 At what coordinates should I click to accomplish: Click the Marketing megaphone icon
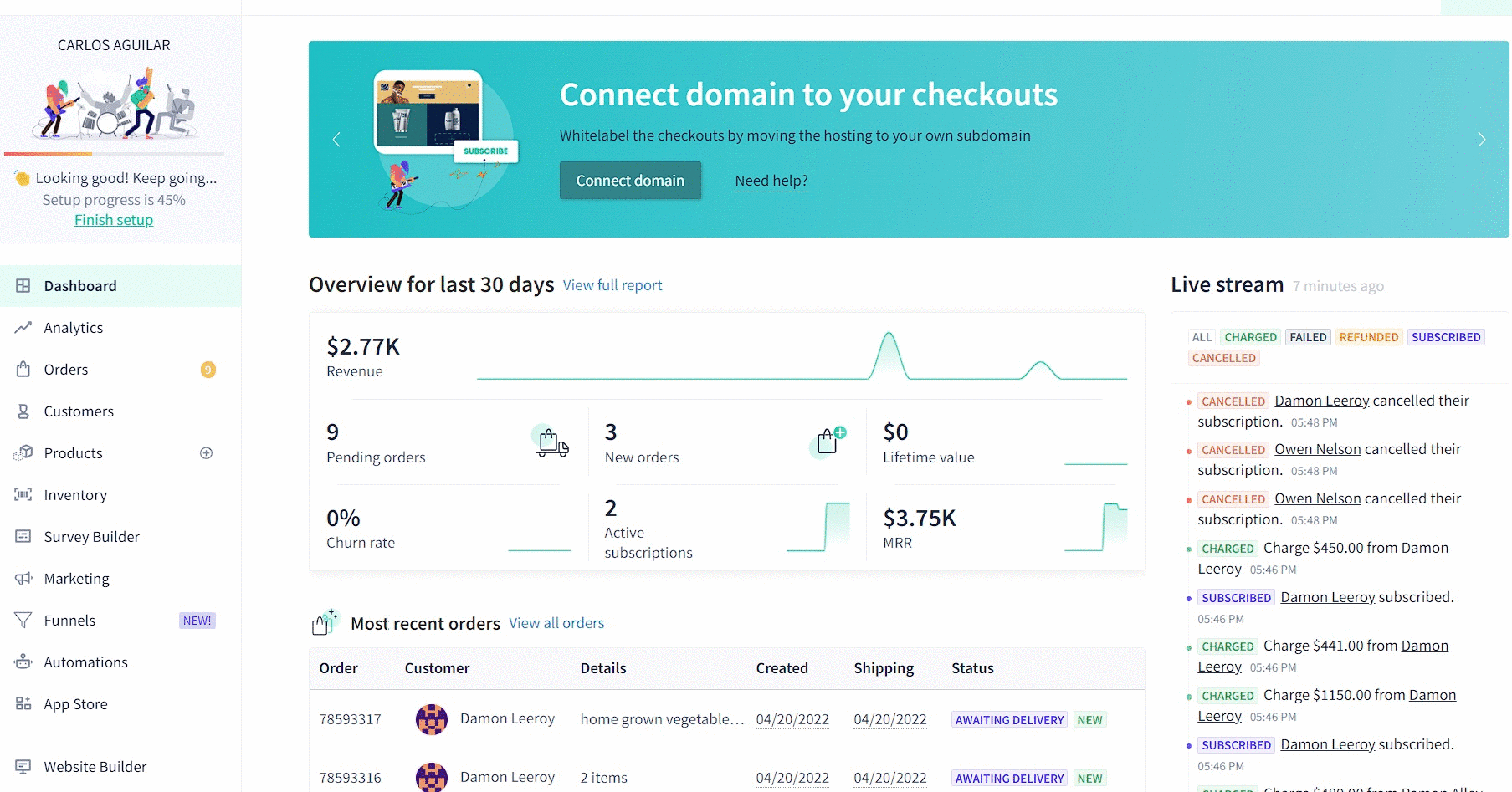(23, 579)
